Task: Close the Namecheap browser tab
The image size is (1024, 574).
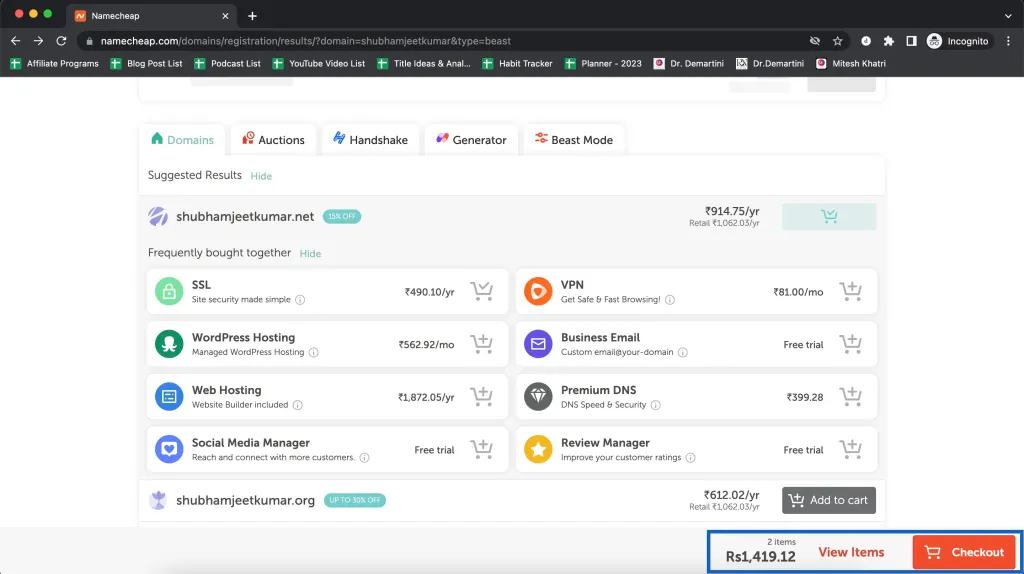Action: click(225, 16)
